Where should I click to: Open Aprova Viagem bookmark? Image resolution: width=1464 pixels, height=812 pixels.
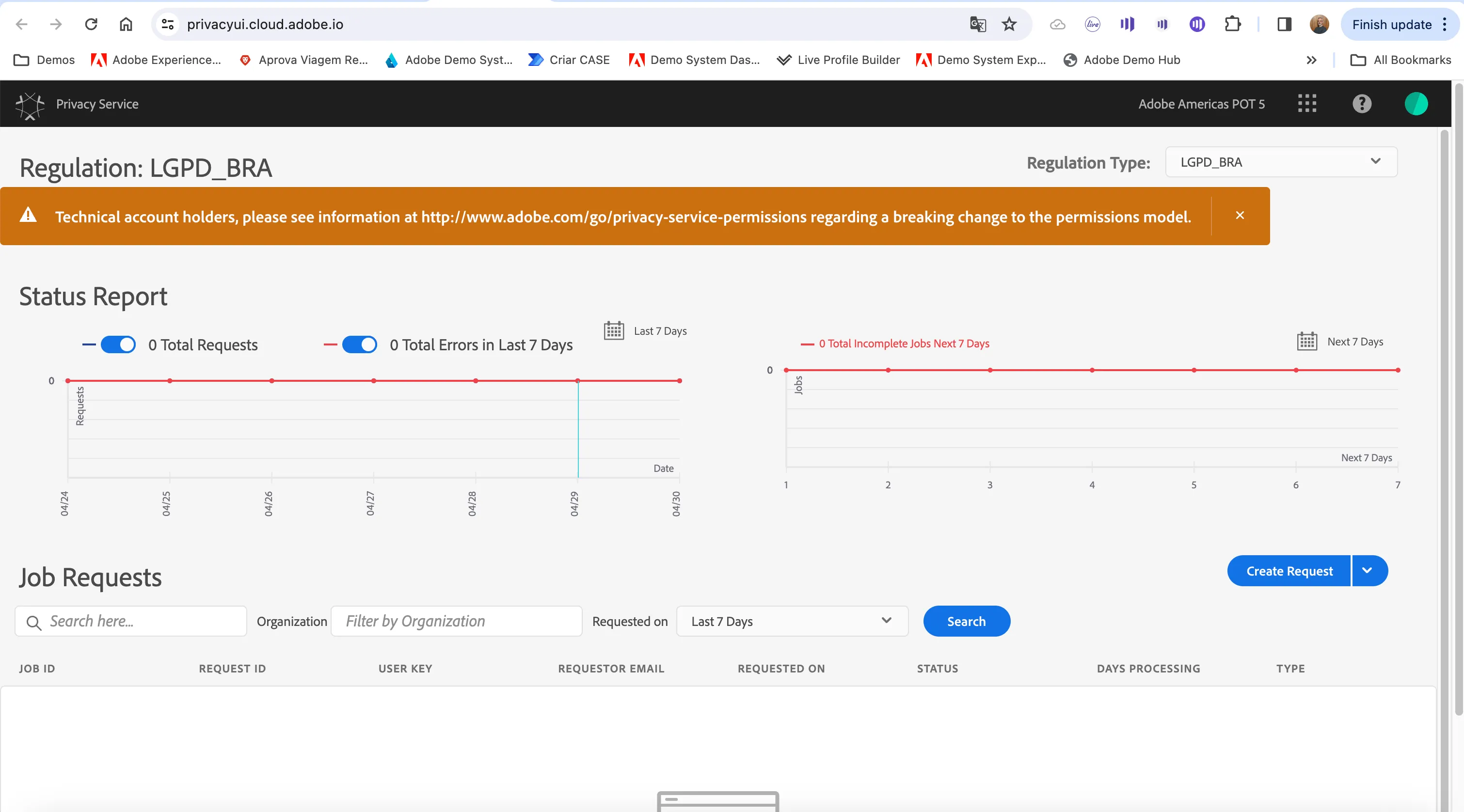click(304, 60)
